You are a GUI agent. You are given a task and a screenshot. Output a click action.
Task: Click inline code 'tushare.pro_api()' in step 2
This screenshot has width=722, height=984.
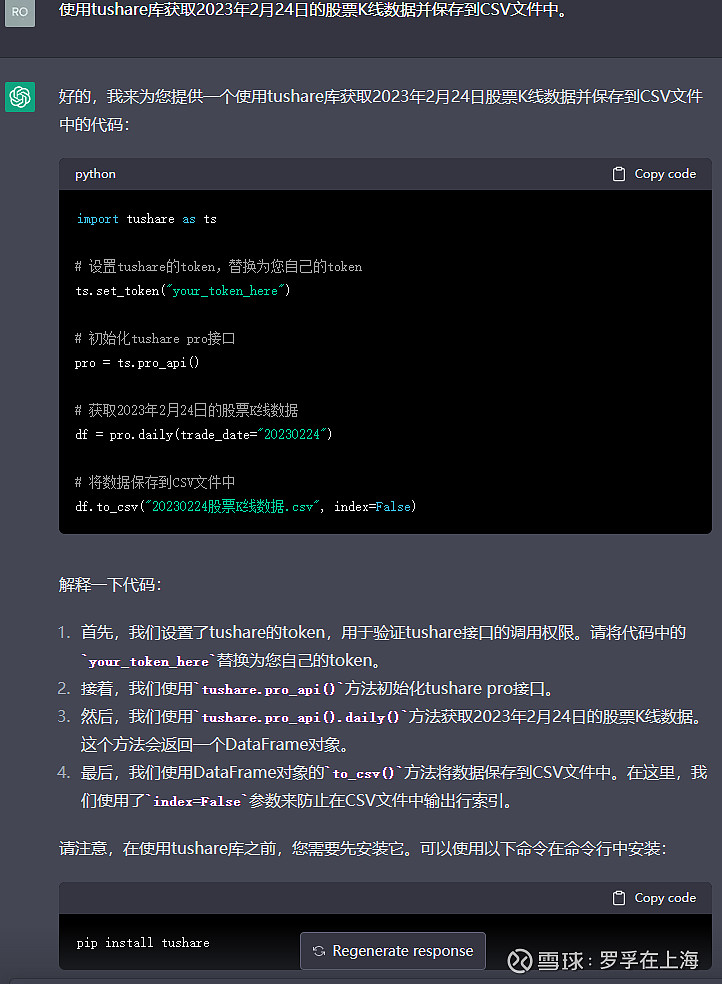268,690
